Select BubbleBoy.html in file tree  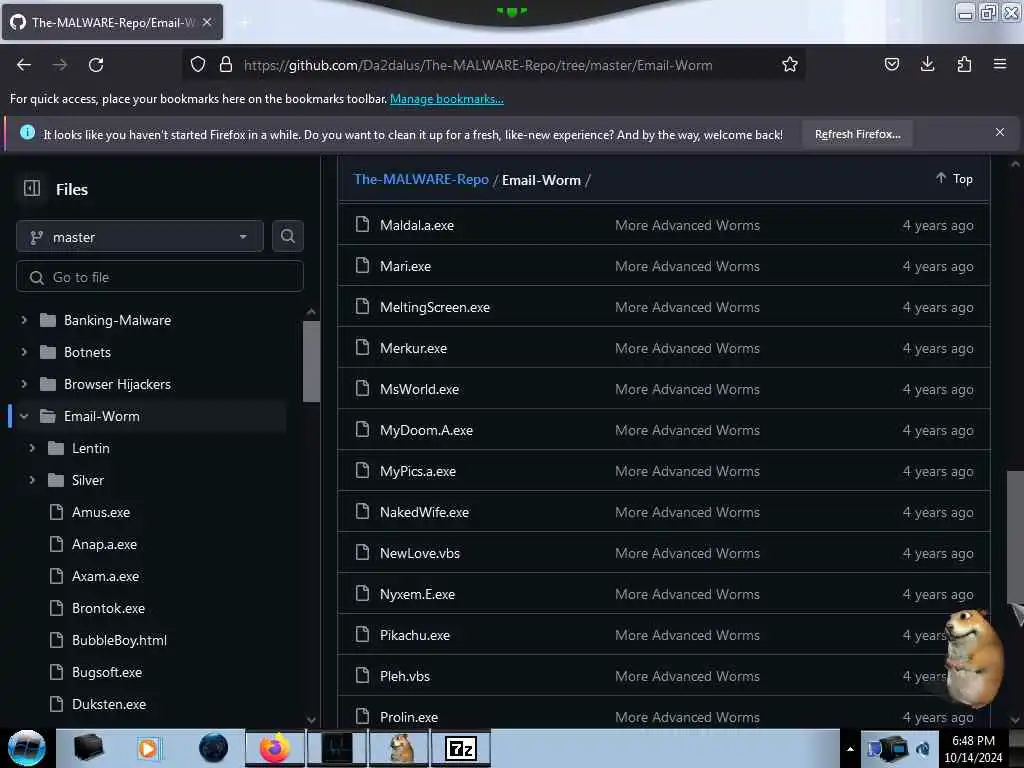[x=120, y=640]
